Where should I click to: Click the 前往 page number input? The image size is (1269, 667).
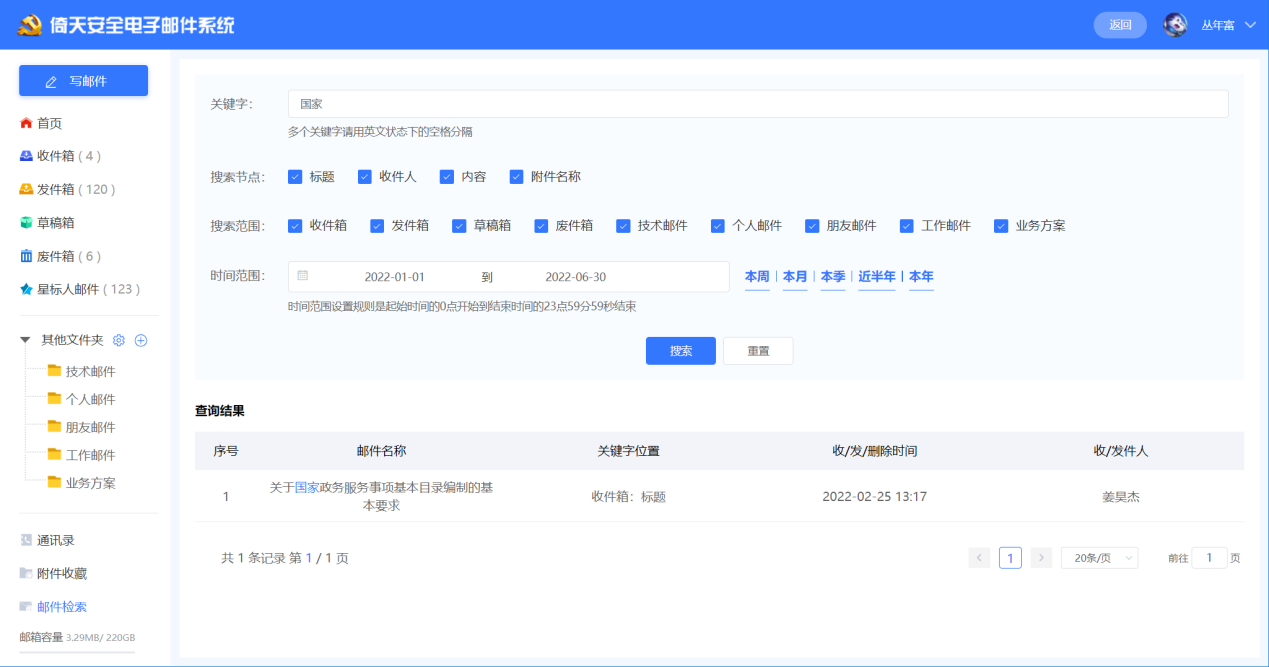pyautogui.click(x=1209, y=558)
